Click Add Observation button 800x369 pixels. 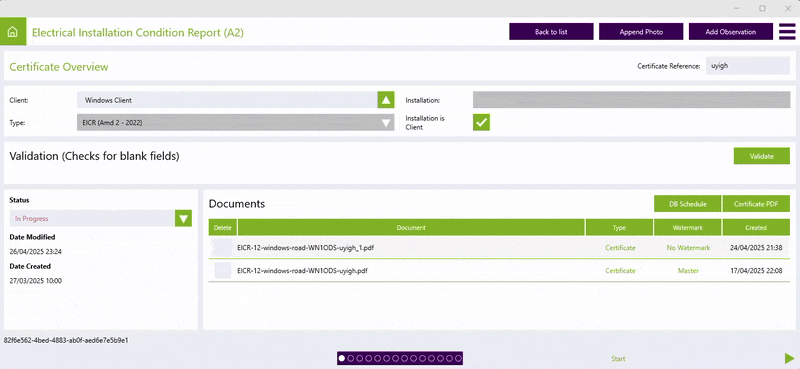tap(731, 32)
